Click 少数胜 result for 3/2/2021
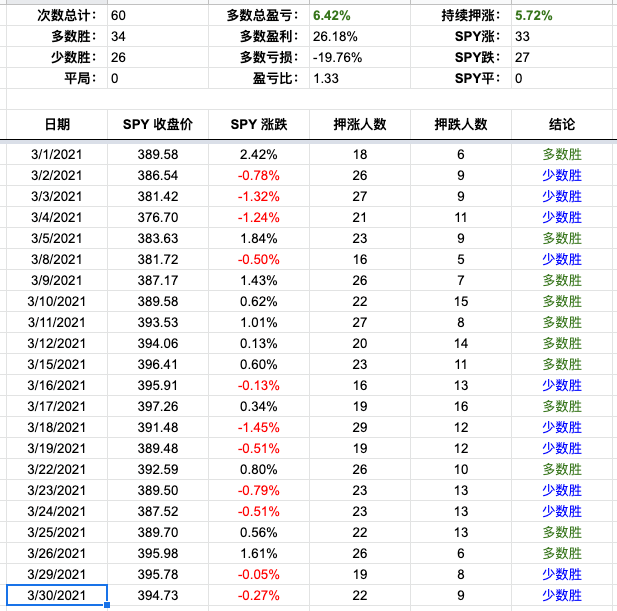The height and width of the screenshot is (611, 617). click(562, 175)
